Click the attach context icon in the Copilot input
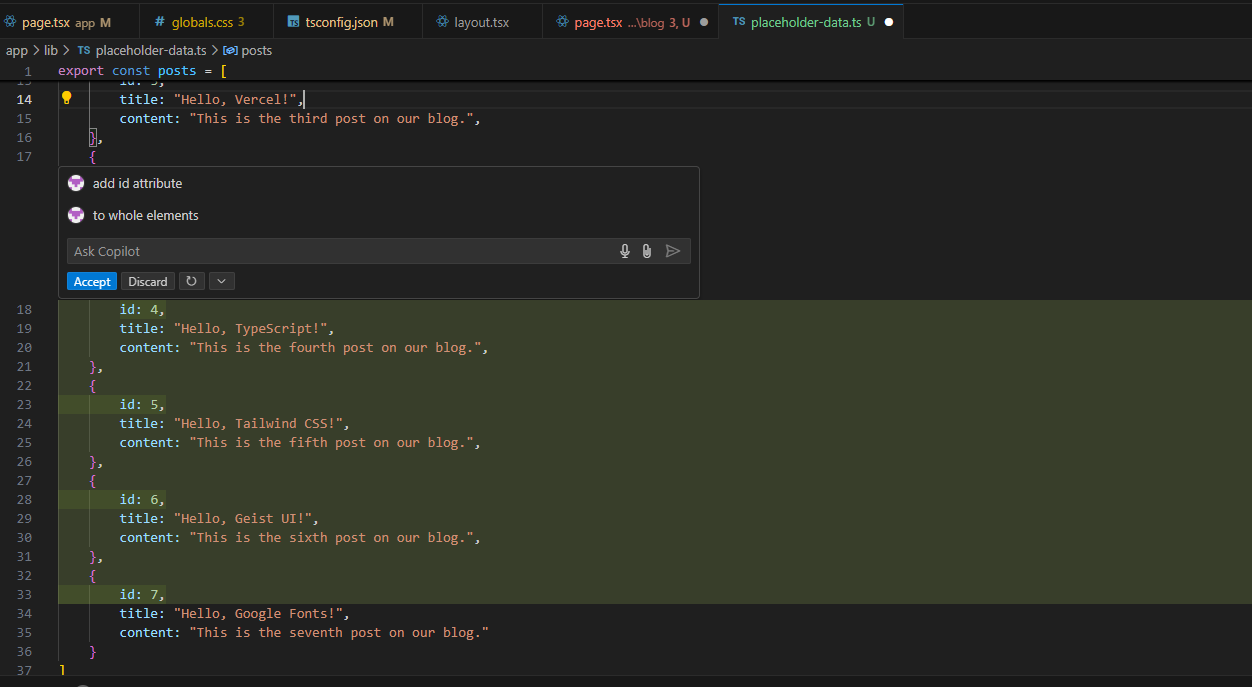1252x687 pixels. point(647,251)
